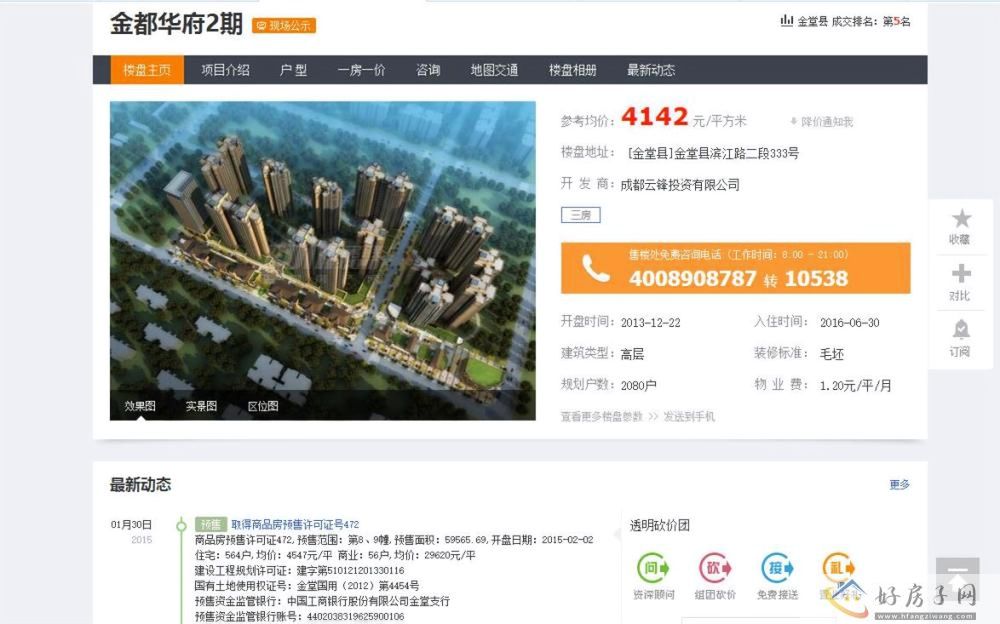This screenshot has height=624, width=1000.
Task: Click the bar chart ranking icon
Action: [x=787, y=21]
